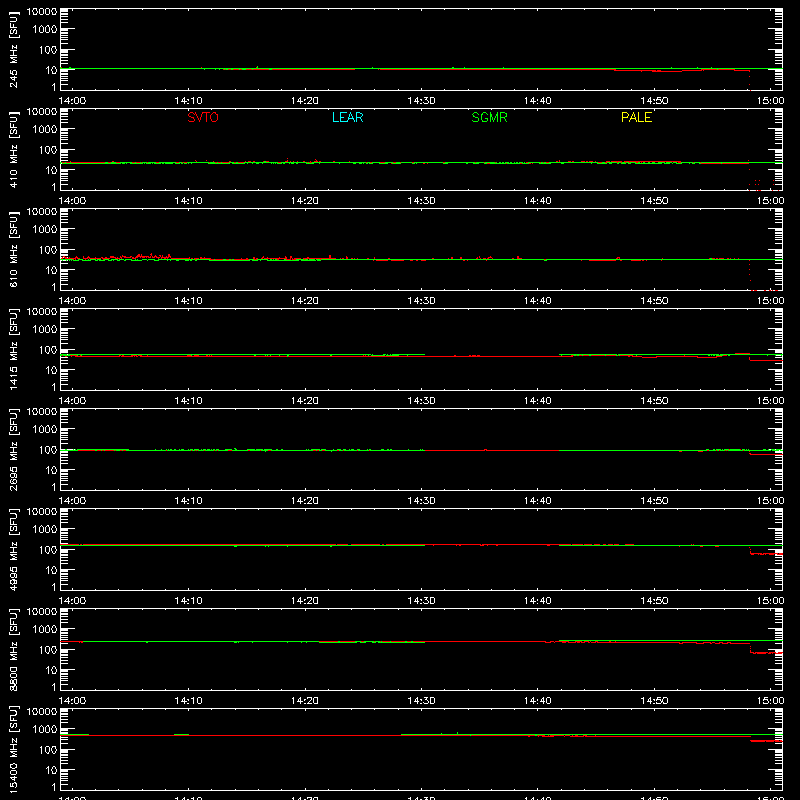Select the 15400 MHz [SFU] axis title
This screenshot has width=800, height=800.
point(13,749)
